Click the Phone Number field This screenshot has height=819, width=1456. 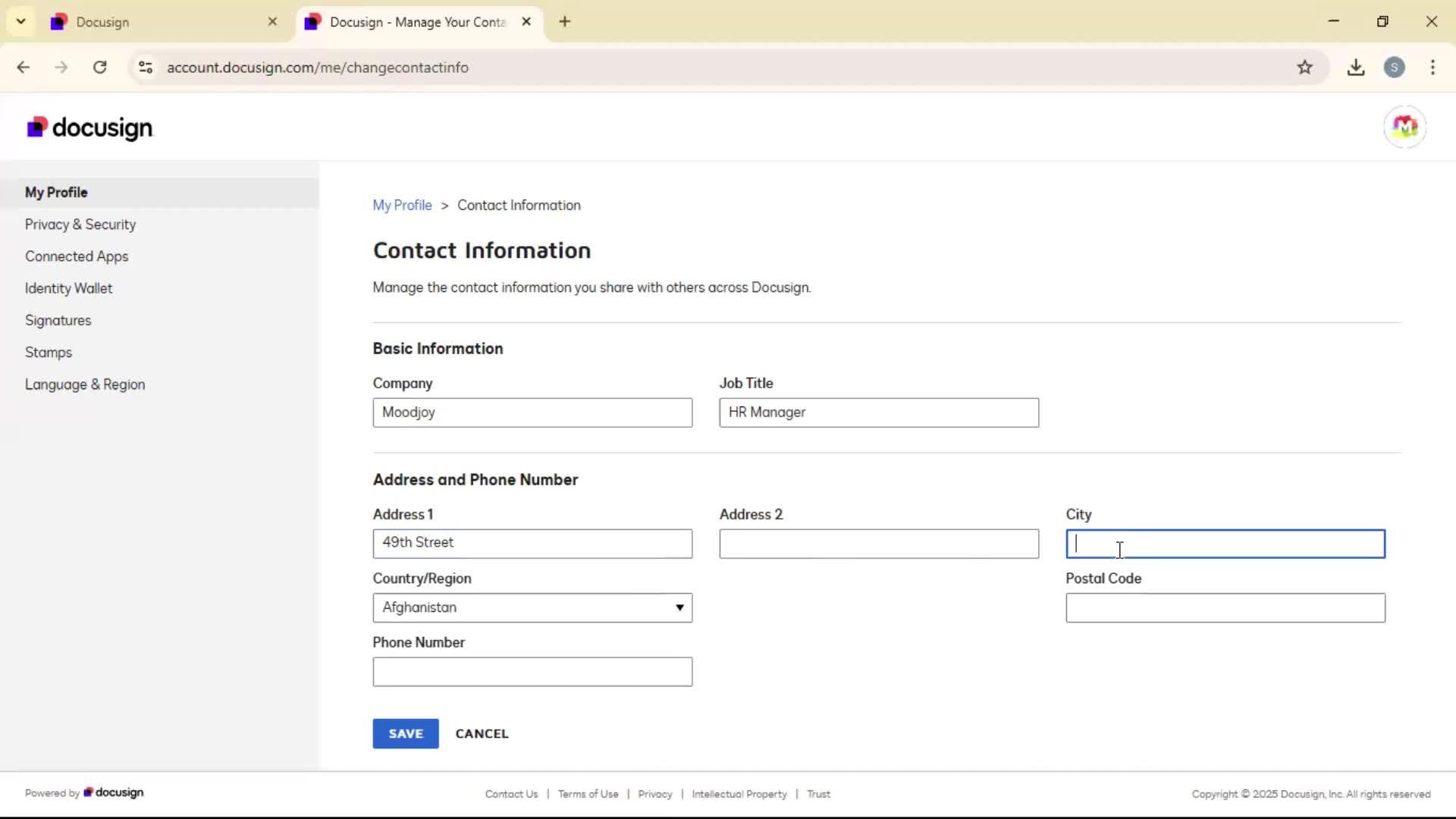click(532, 672)
